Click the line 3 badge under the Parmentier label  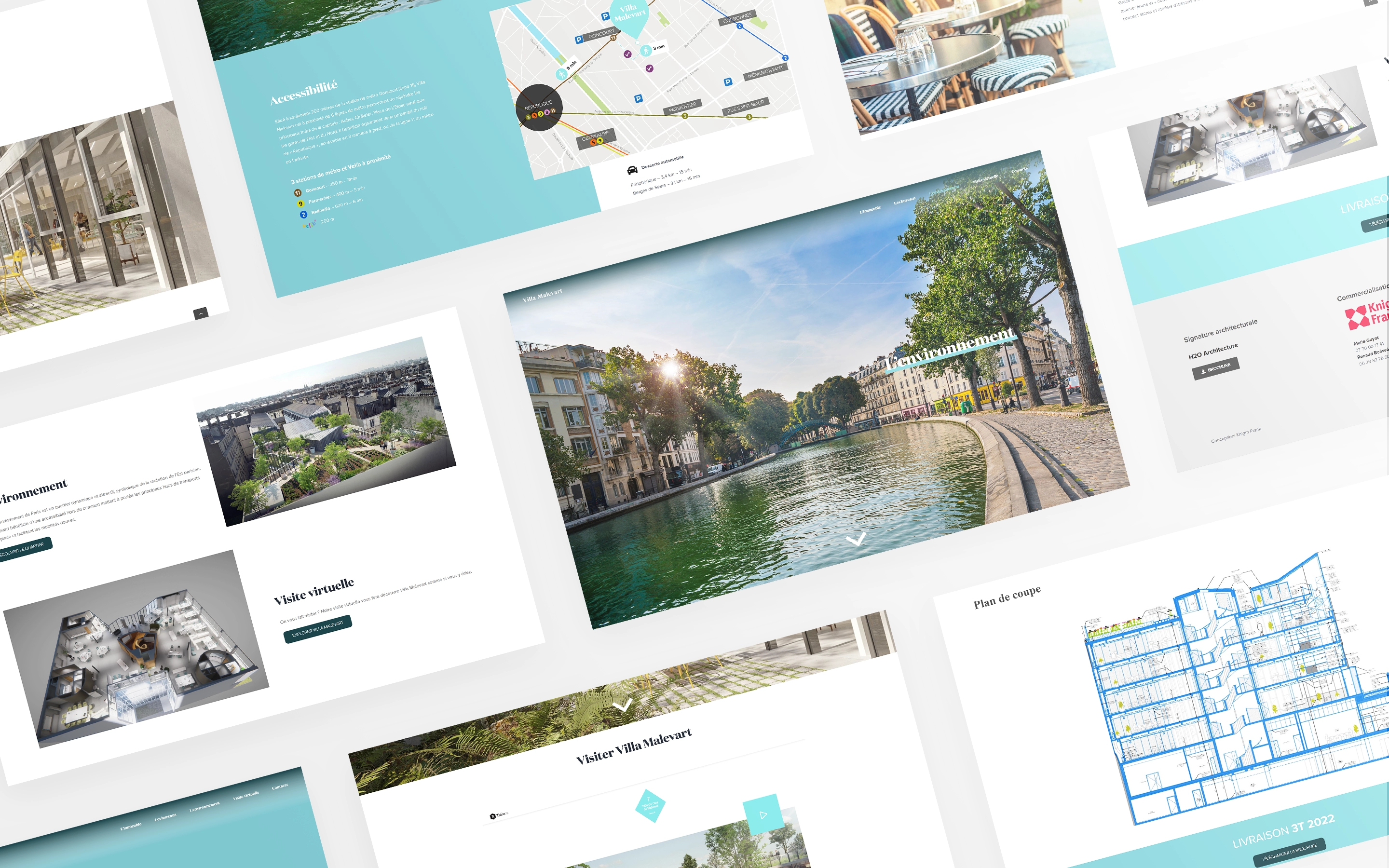[685, 116]
